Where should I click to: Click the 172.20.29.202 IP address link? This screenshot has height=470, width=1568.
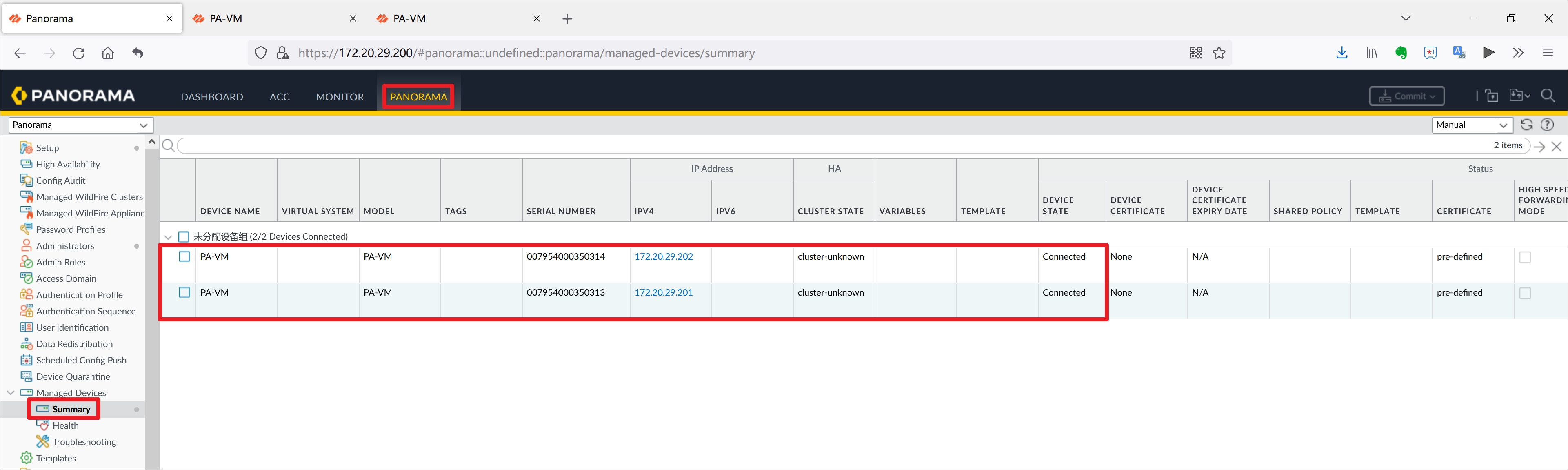point(665,257)
